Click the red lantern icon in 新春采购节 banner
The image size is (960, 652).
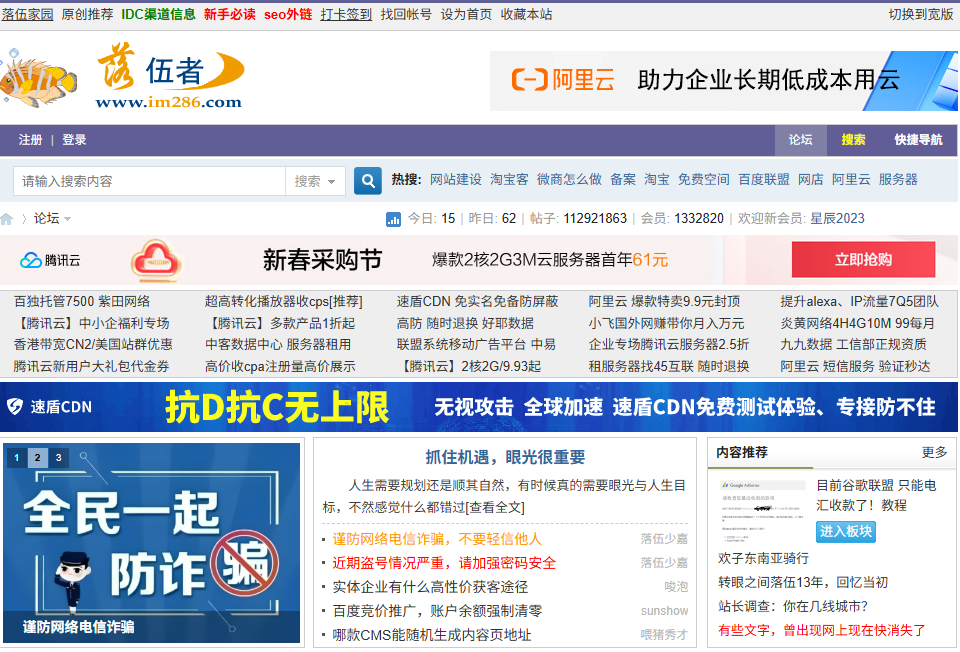coord(156,258)
